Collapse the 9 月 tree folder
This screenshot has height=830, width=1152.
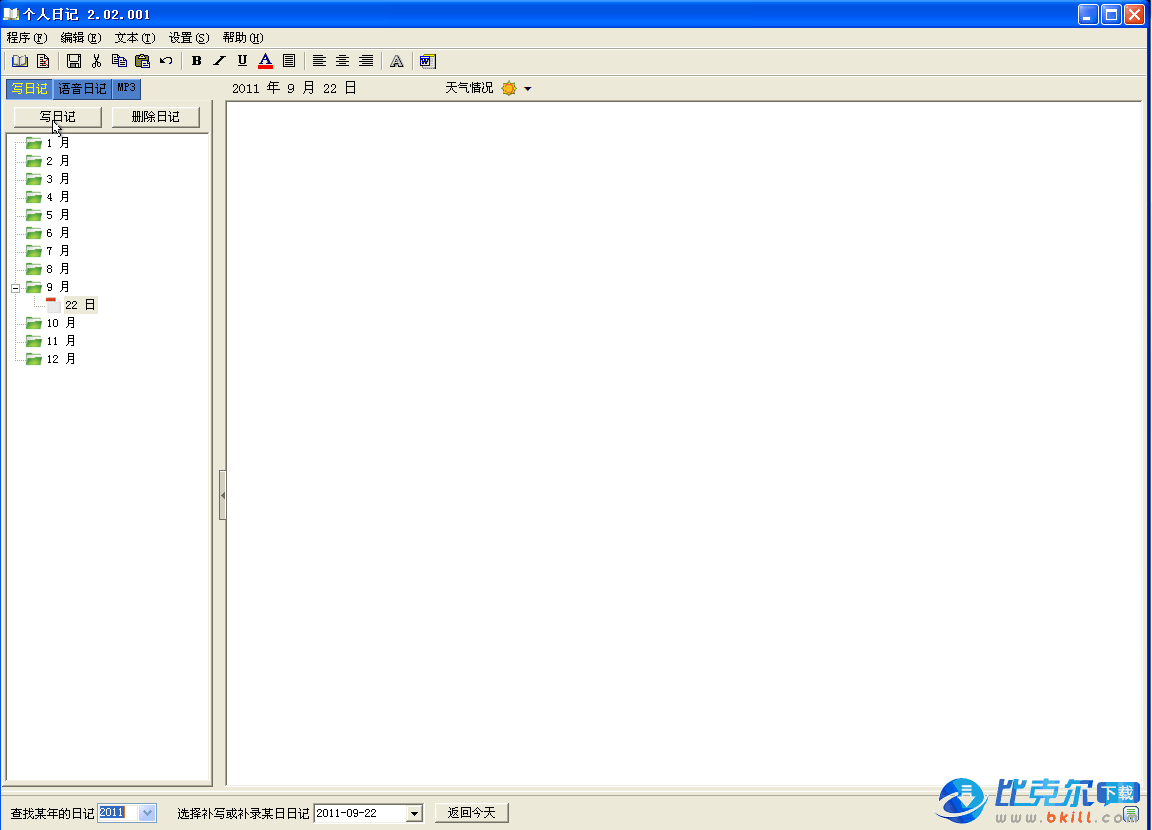[15, 288]
